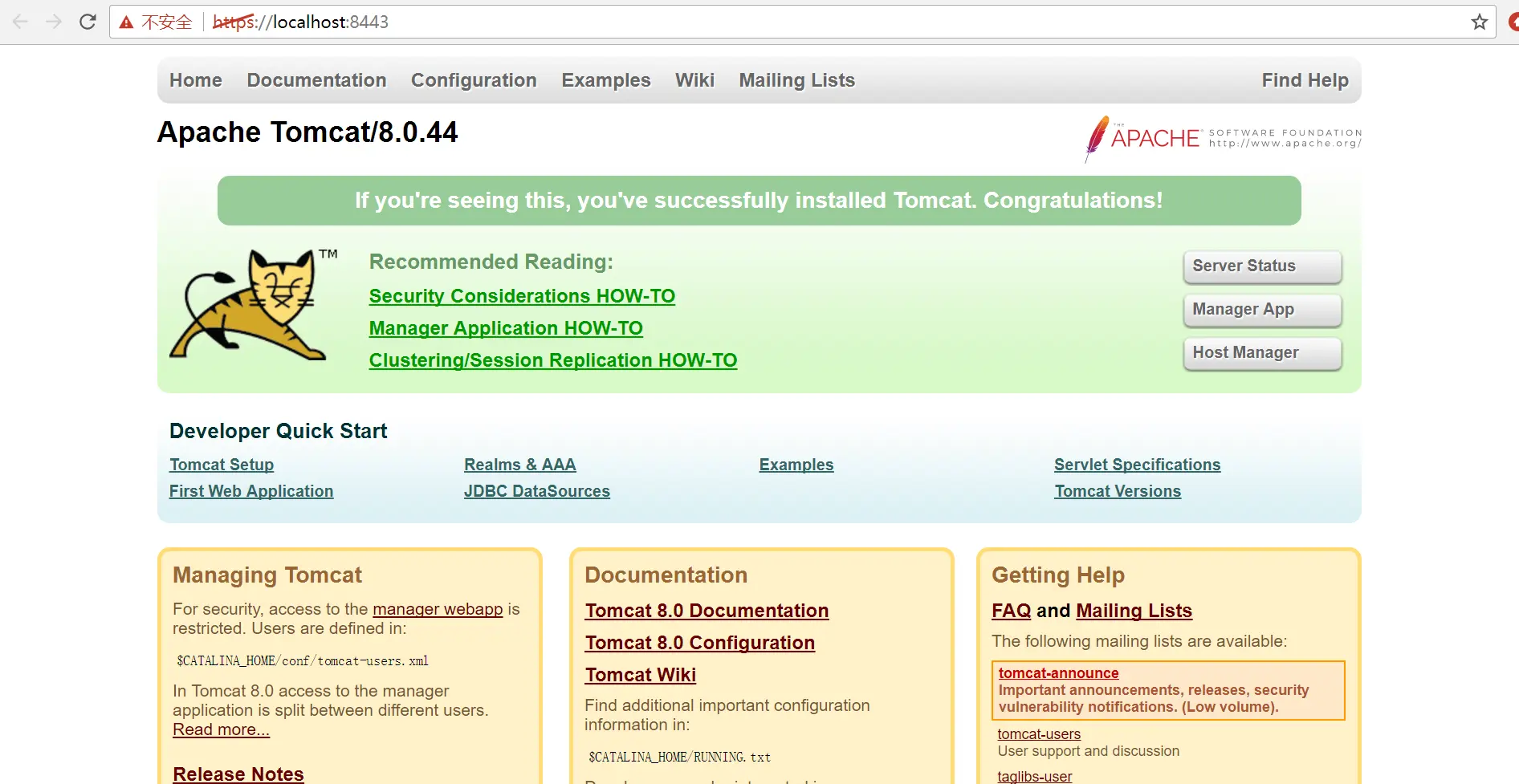Click the $CATALINA_HOME/conf/tomcat-users.xml path text

pos(303,661)
